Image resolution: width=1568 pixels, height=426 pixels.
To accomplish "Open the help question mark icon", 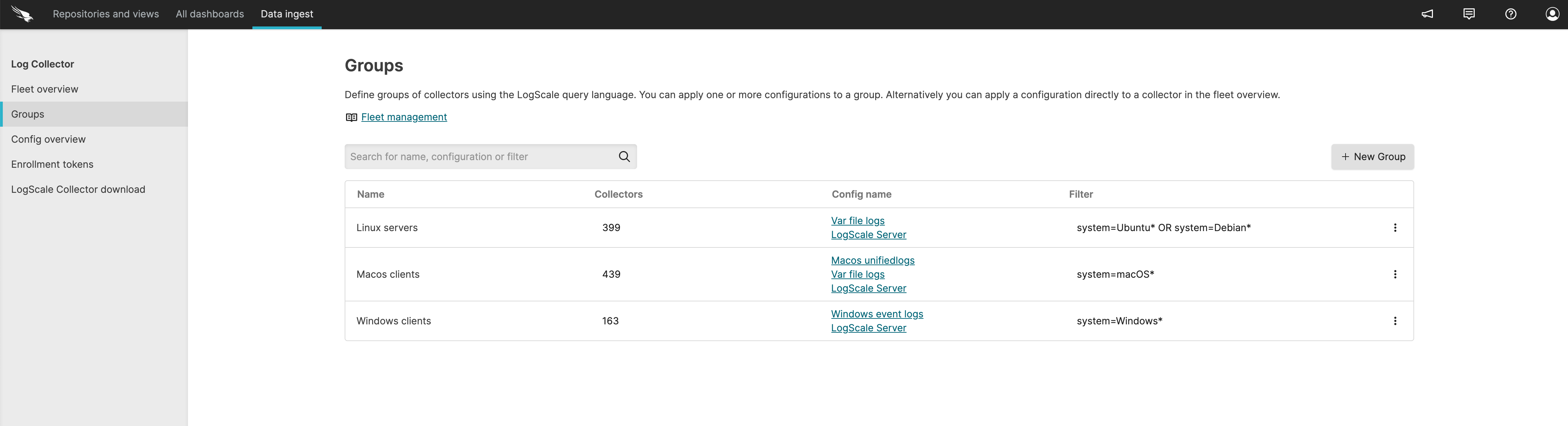I will pos(1510,14).
